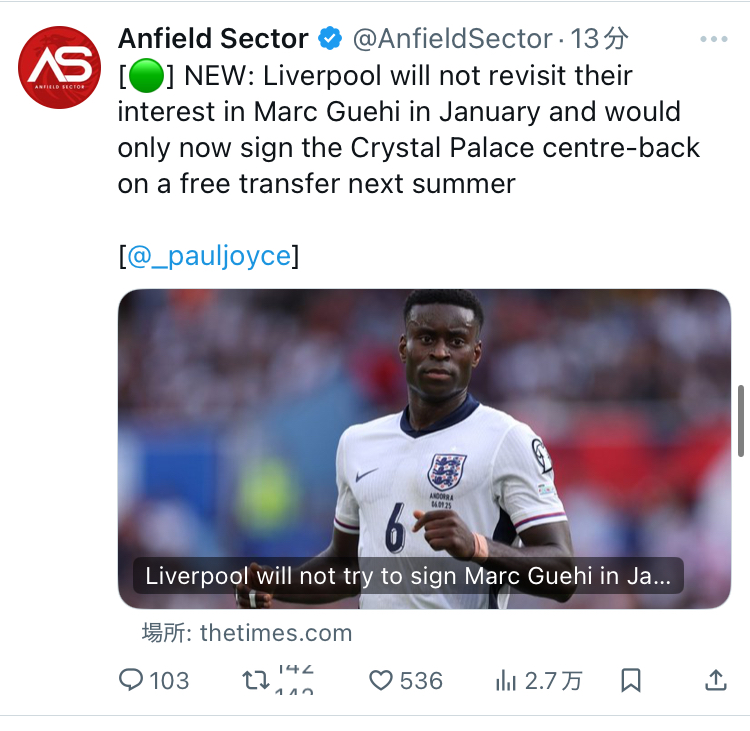750x731 pixels.
Task: Click the reply speech bubble icon
Action: (x=132, y=681)
